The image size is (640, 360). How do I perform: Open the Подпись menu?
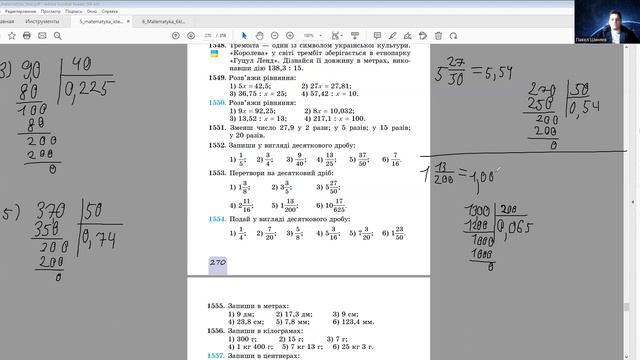[x=74, y=11]
